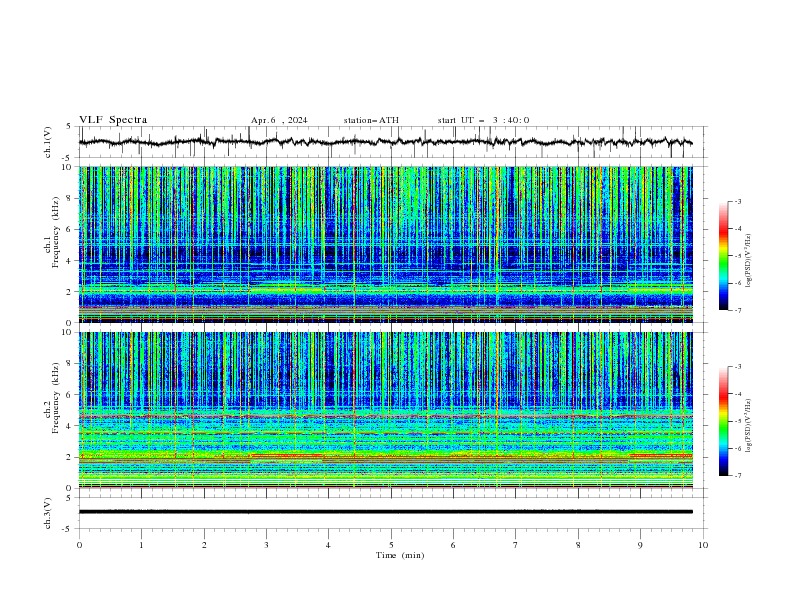792x612 pixels.
Task: Click the "-7" tick on the lower colorbar
Action: (x=738, y=475)
